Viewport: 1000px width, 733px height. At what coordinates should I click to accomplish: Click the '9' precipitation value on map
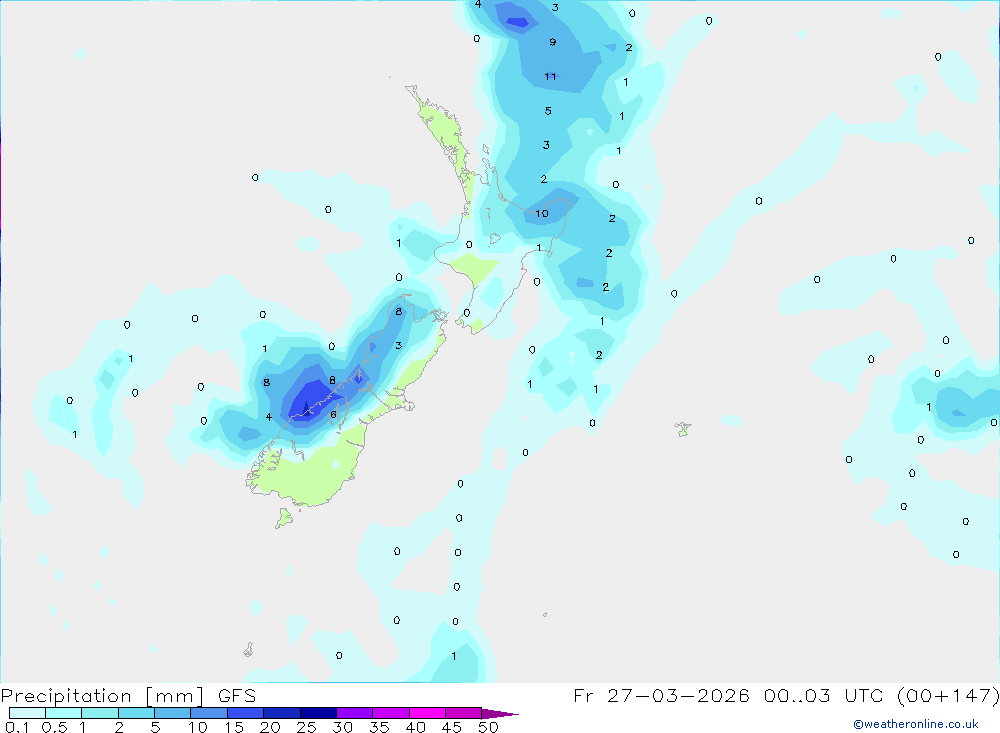coord(553,42)
